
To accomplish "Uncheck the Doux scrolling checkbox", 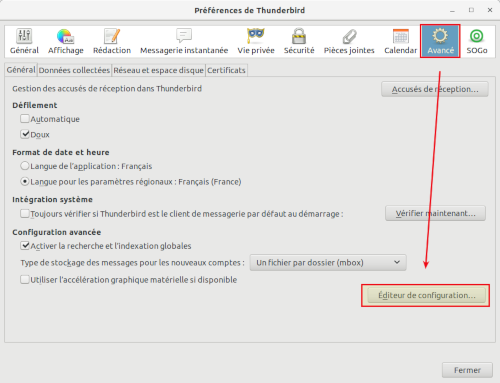I will [x=25, y=134].
